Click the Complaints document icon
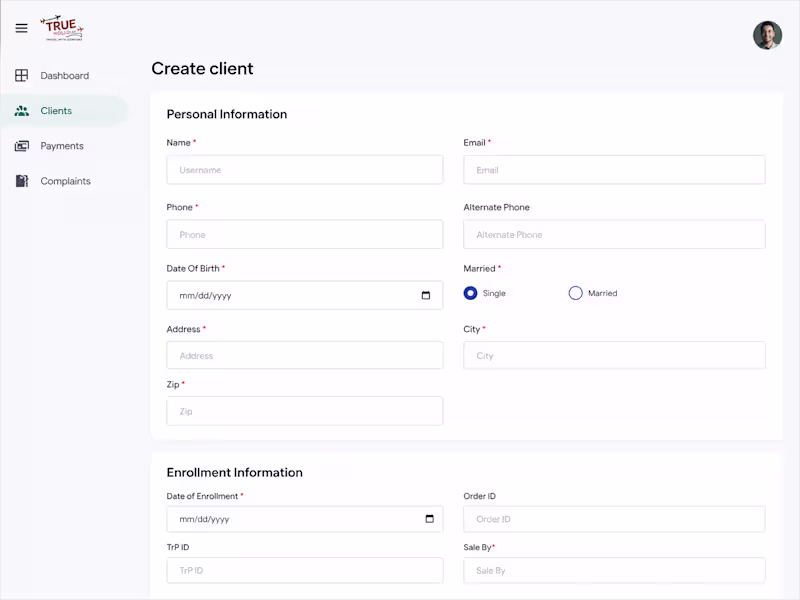The width and height of the screenshot is (800, 600). point(21,181)
